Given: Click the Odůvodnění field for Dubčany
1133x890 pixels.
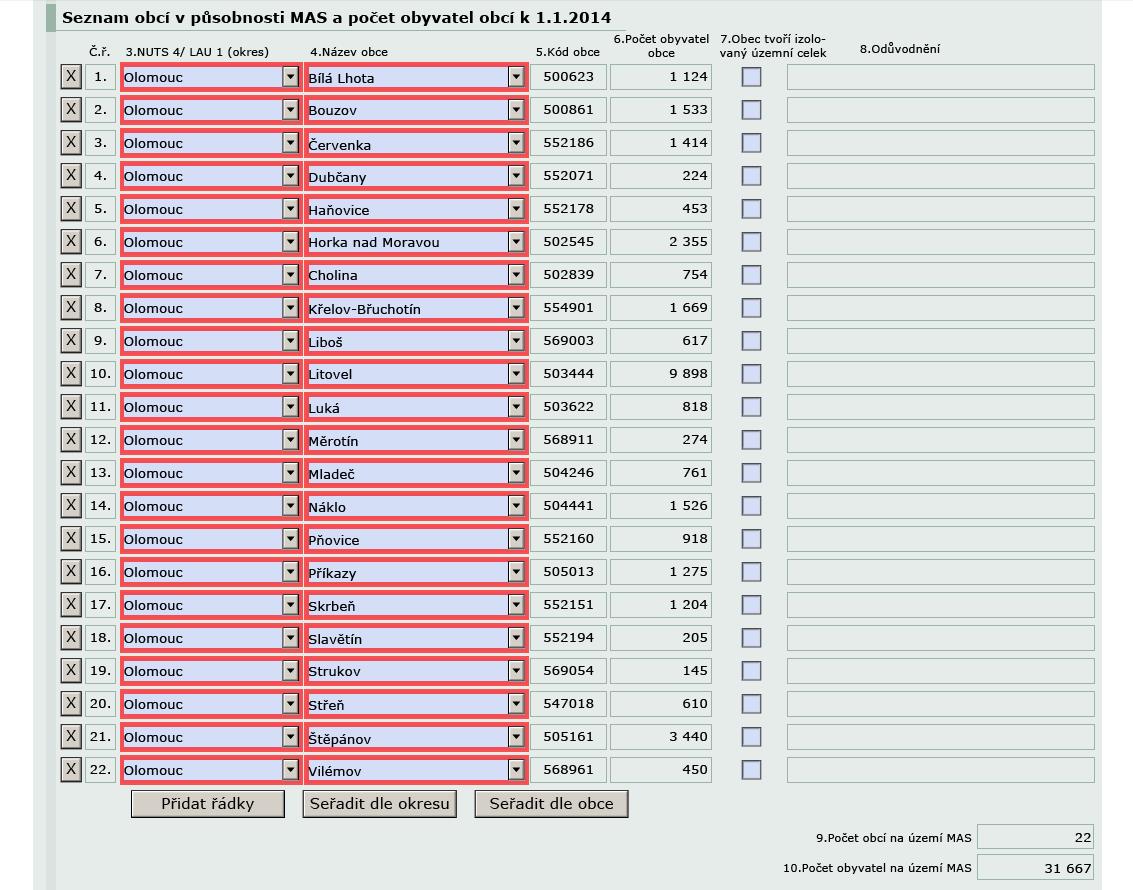Looking at the screenshot, I should coord(940,176).
